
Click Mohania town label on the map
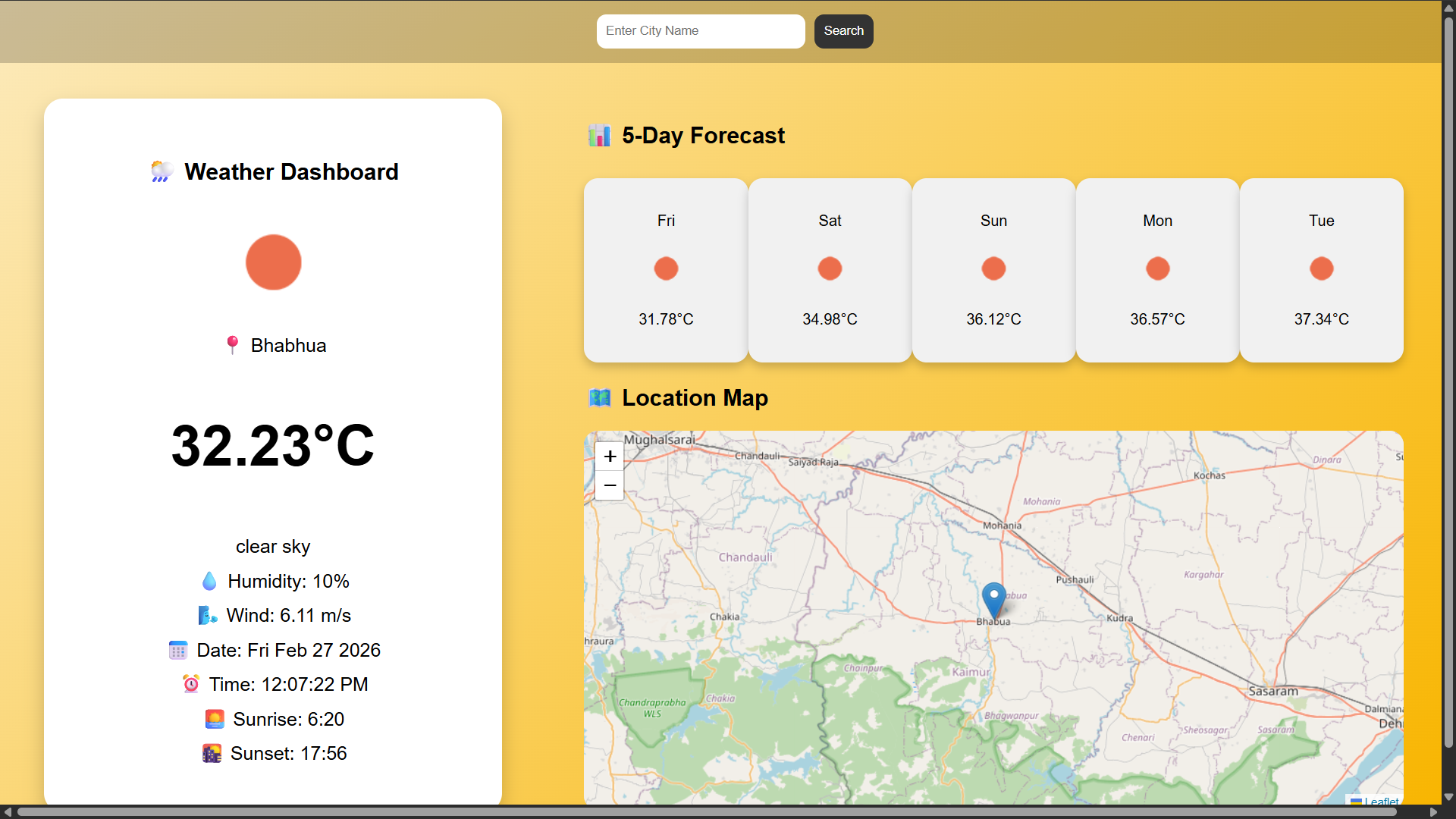tap(1002, 526)
